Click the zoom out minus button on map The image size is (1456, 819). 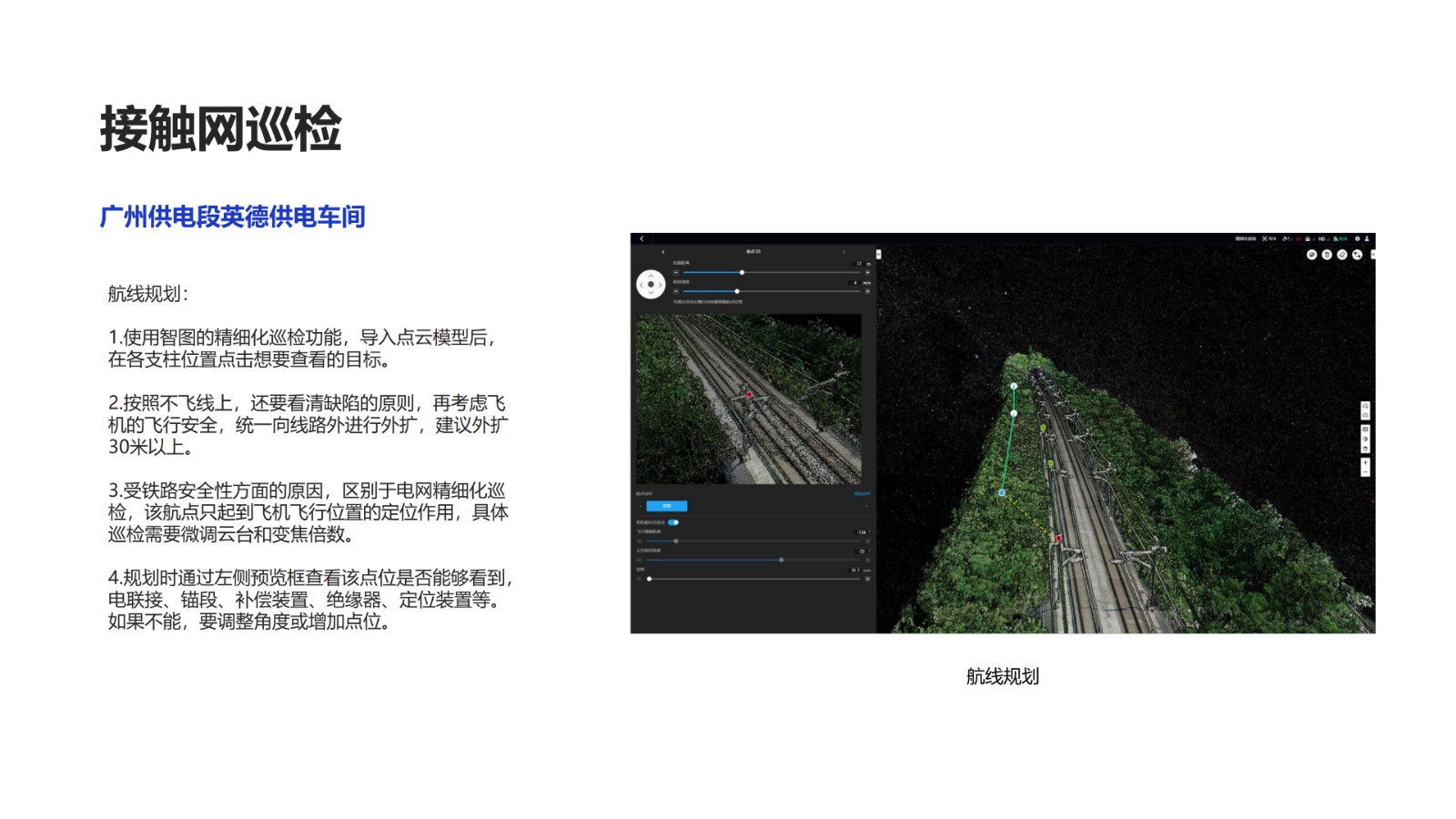1365,473
